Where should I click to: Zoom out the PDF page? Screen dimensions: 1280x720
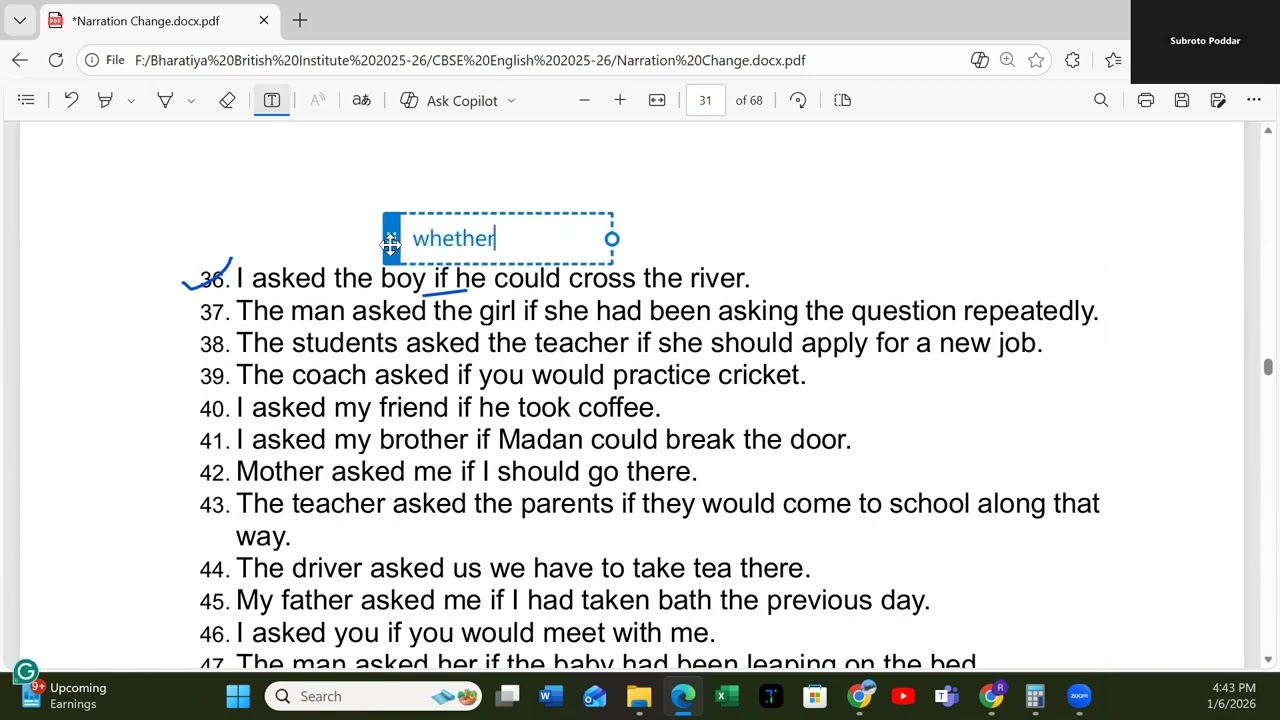pos(584,100)
